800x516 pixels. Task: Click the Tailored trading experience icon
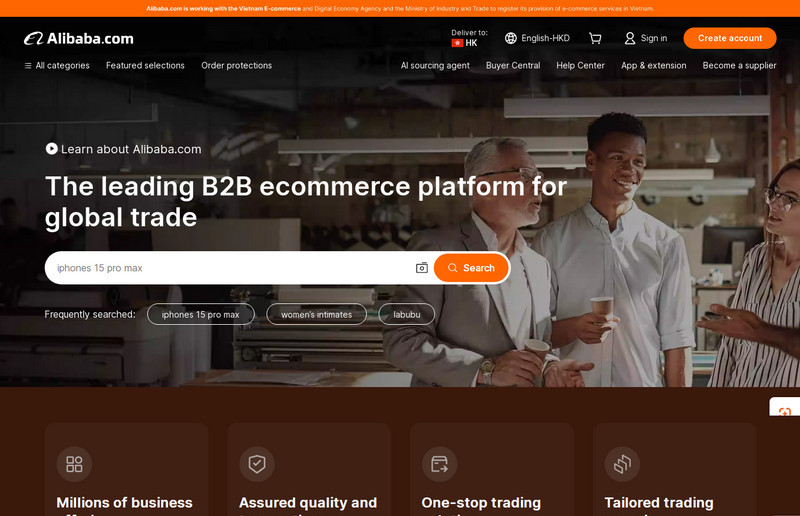(622, 464)
